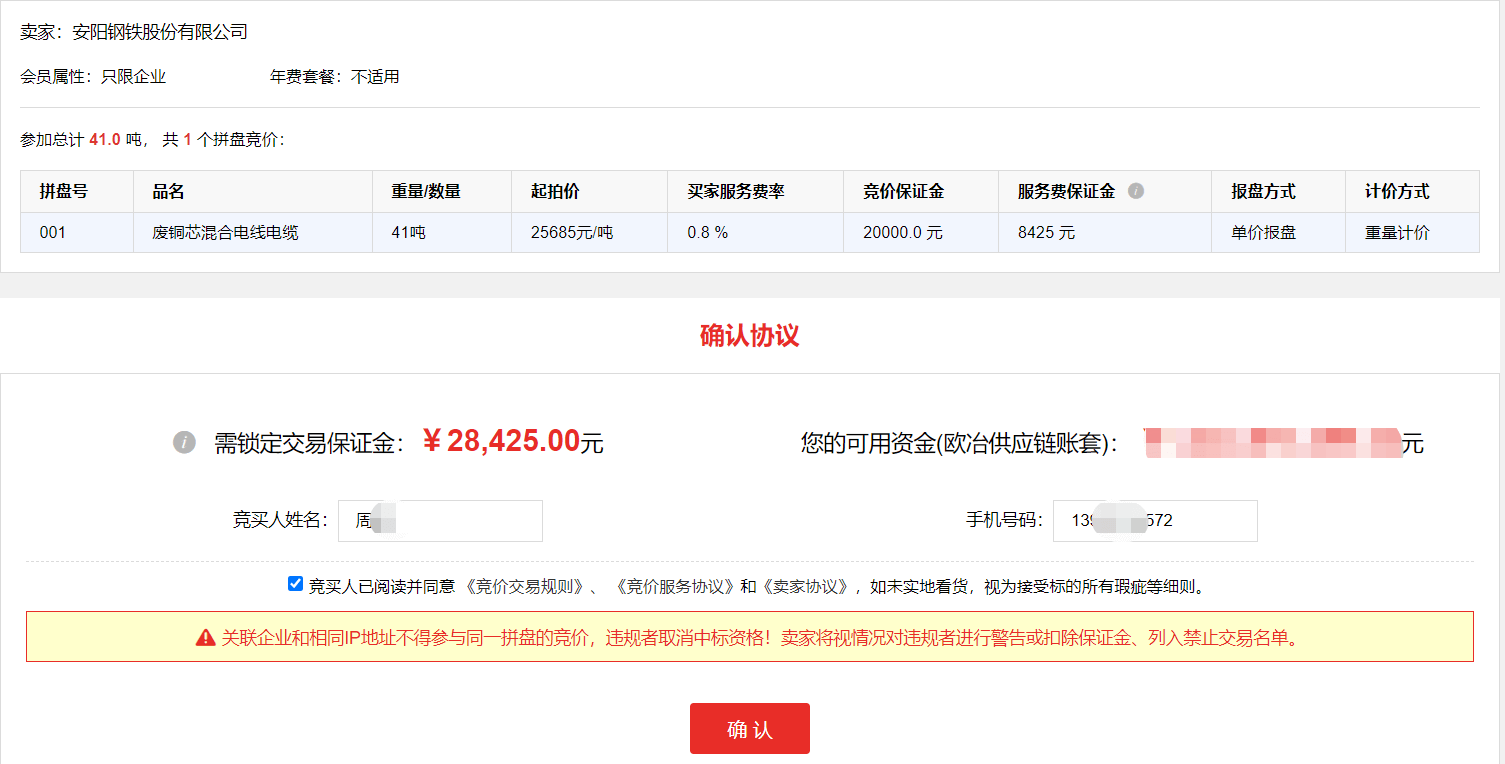Click the 重量计价 cell
1505x764 pixels.
click(1397, 233)
